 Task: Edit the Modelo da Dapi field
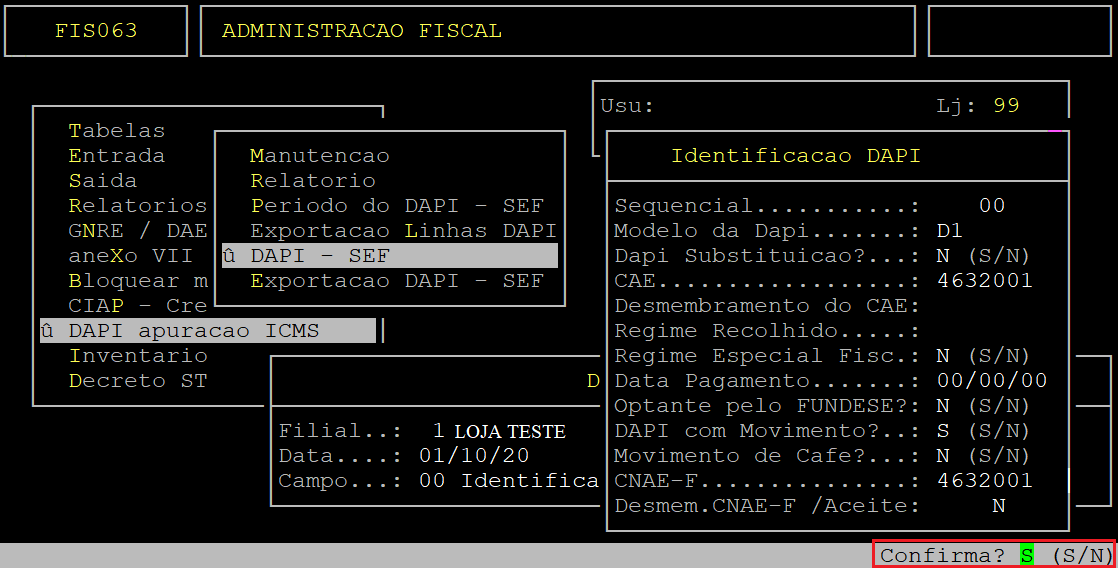pos(949,231)
